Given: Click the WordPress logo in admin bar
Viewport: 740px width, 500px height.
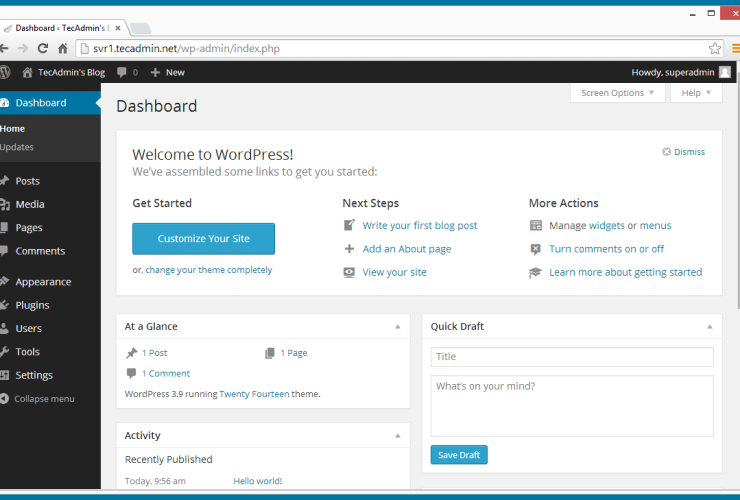Looking at the screenshot, I should tap(5, 72).
